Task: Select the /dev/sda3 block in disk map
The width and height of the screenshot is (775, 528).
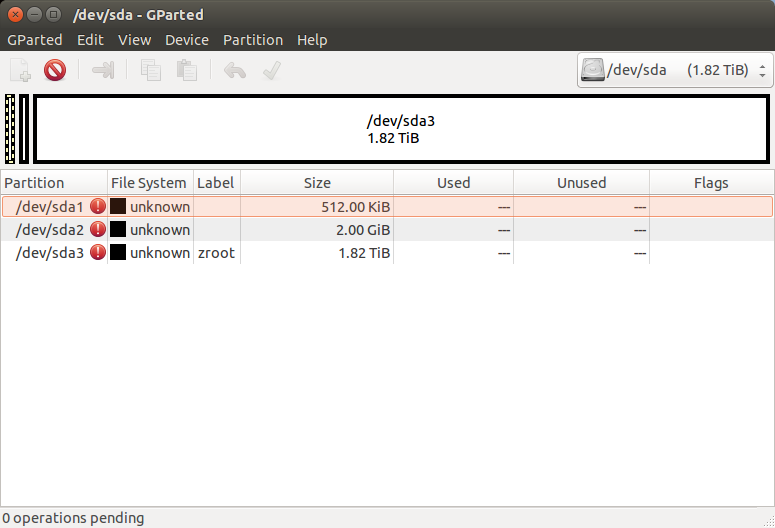Action: tap(401, 129)
